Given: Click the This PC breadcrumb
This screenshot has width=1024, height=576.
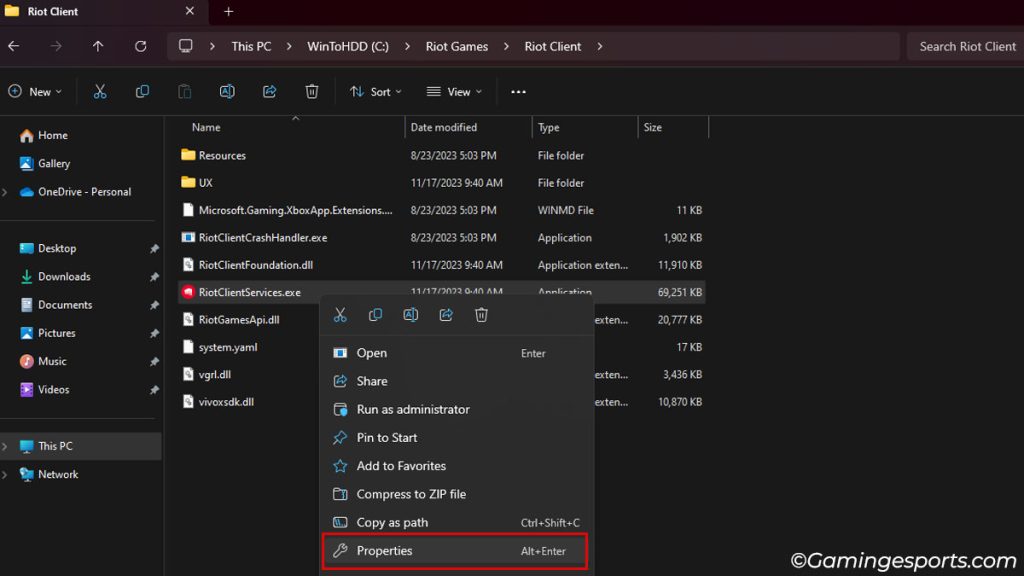Looking at the screenshot, I should pyautogui.click(x=251, y=46).
